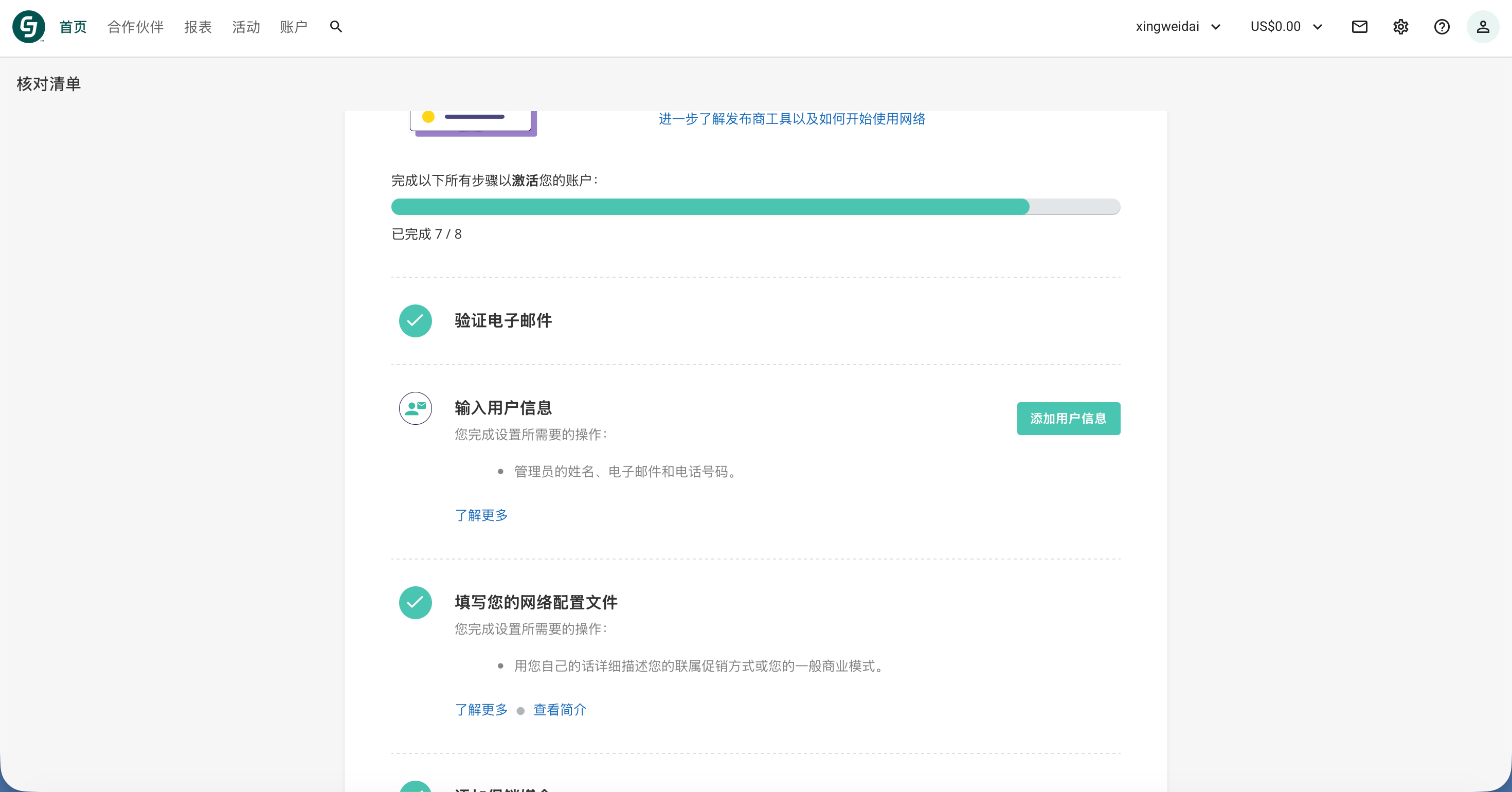
Task: Open the mail inbox icon
Action: 1359,27
